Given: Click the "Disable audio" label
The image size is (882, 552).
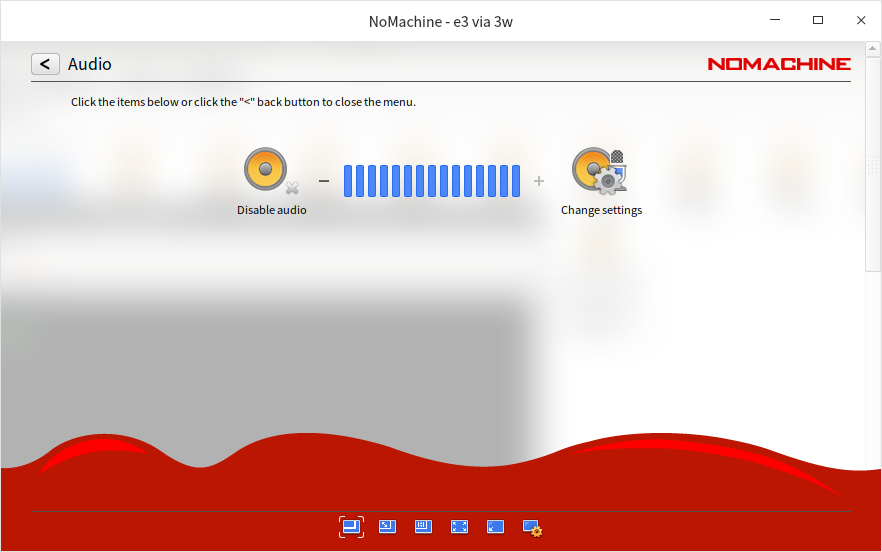Looking at the screenshot, I should (272, 210).
